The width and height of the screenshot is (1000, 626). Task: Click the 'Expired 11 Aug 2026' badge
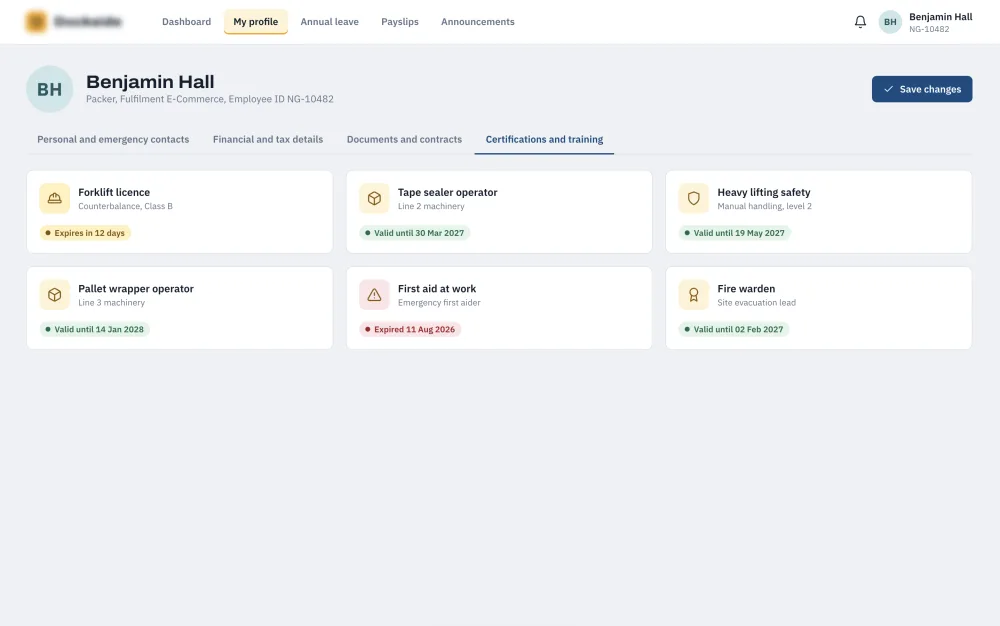pyautogui.click(x=410, y=330)
